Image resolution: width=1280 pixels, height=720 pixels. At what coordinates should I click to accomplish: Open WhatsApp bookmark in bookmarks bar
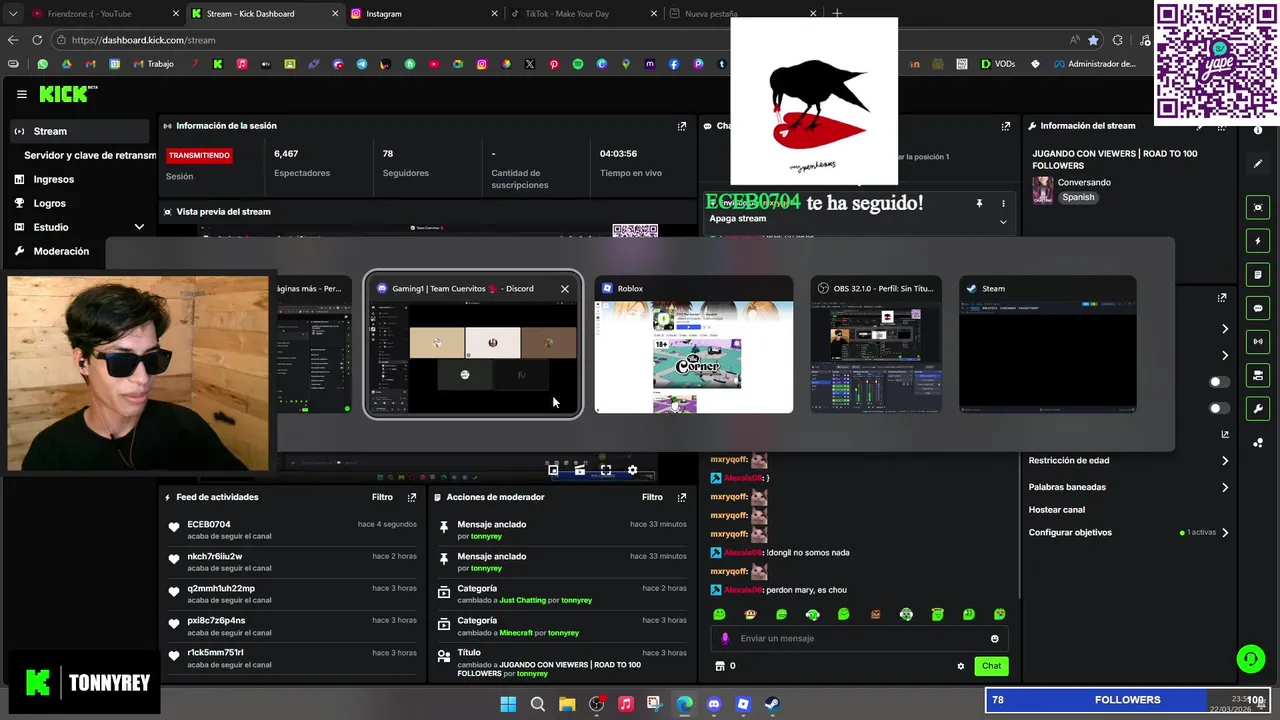point(42,64)
